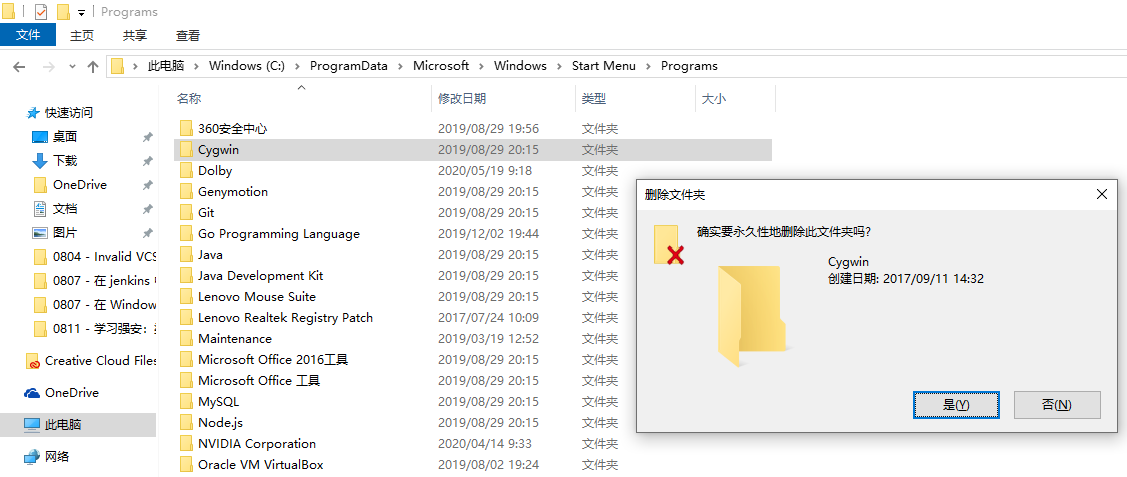The image size is (1127, 477).
Task: Click the Go Programming Language folder icon
Action: (186, 233)
